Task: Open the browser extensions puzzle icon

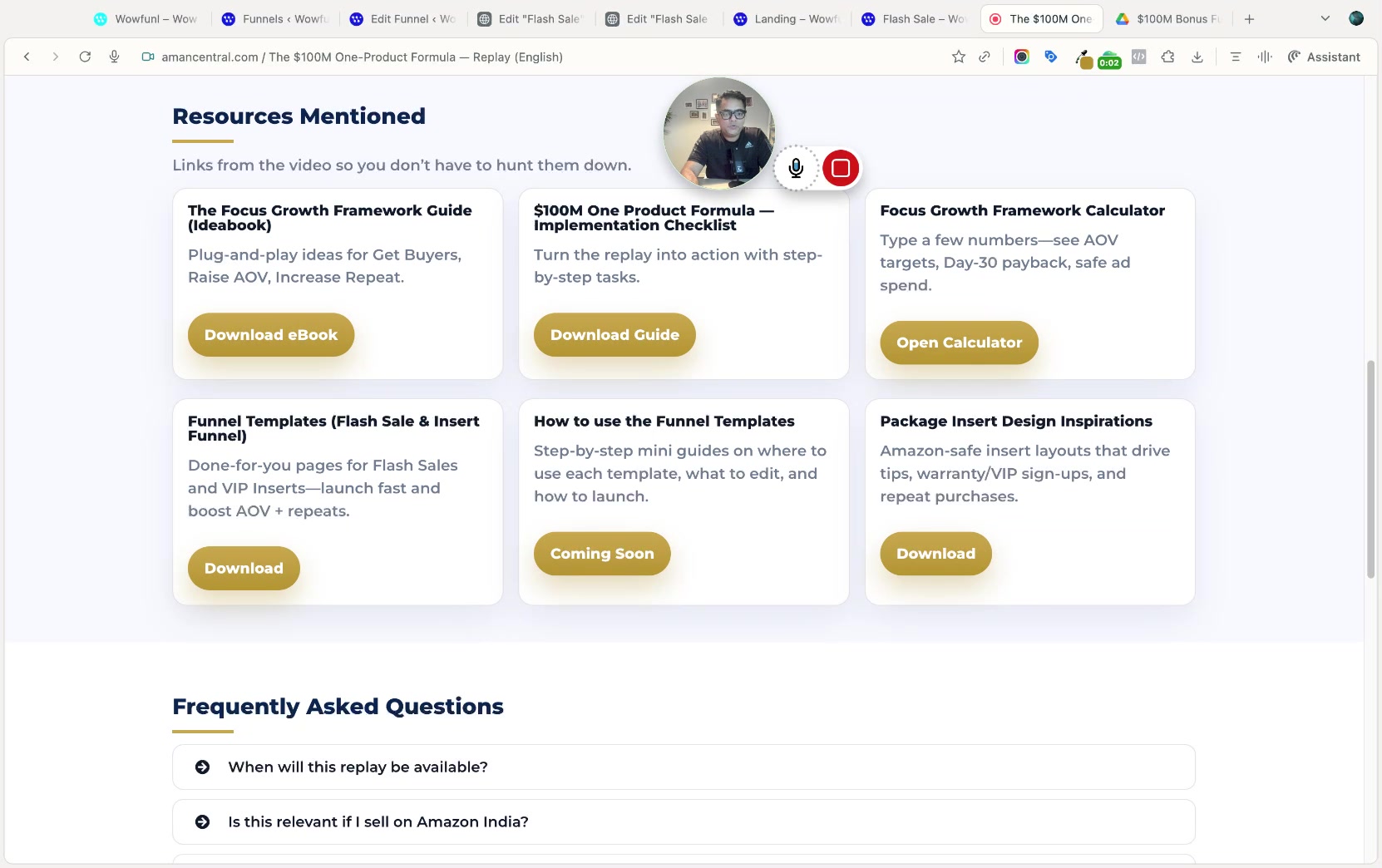Action: (1168, 57)
